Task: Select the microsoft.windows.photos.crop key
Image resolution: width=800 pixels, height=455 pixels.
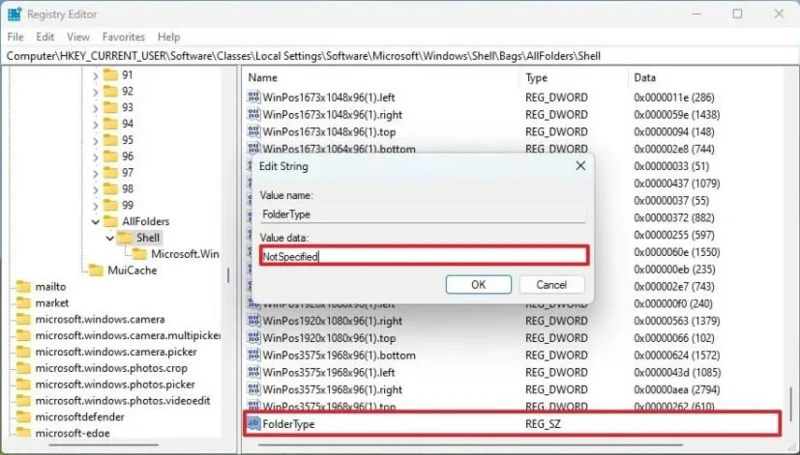Action: 111,368
